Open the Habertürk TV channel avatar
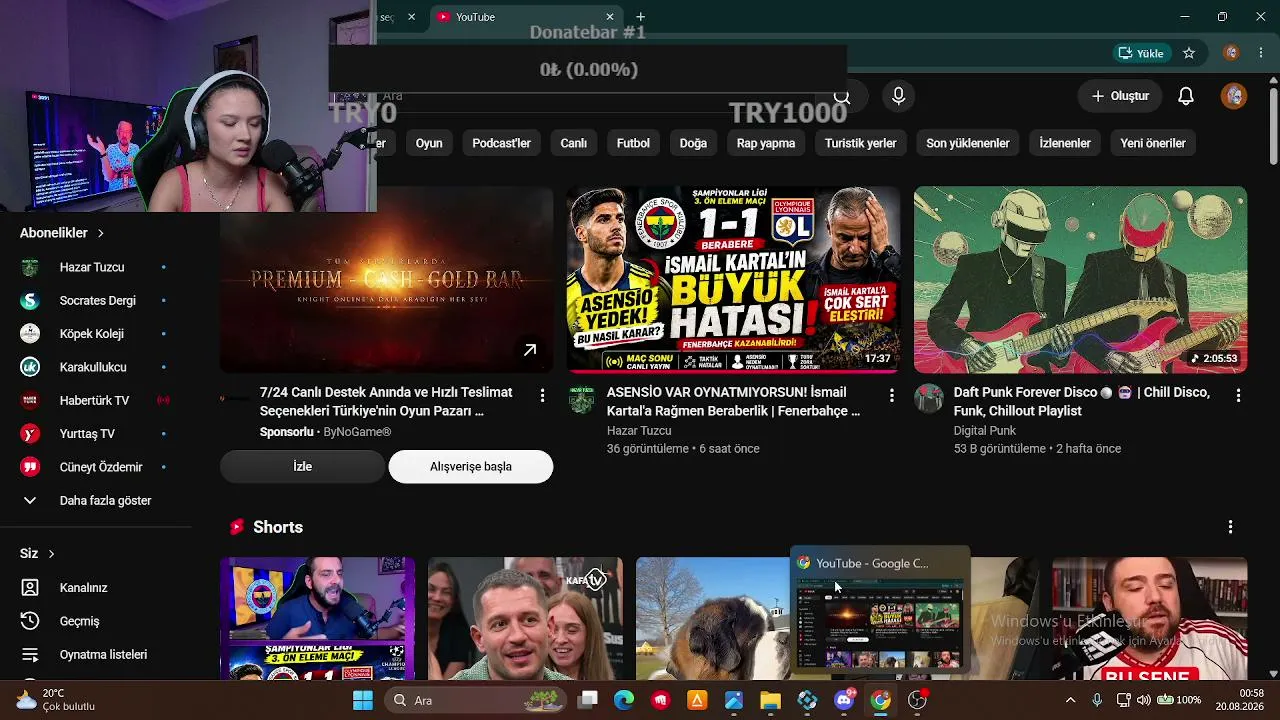1280x720 pixels. (30, 400)
